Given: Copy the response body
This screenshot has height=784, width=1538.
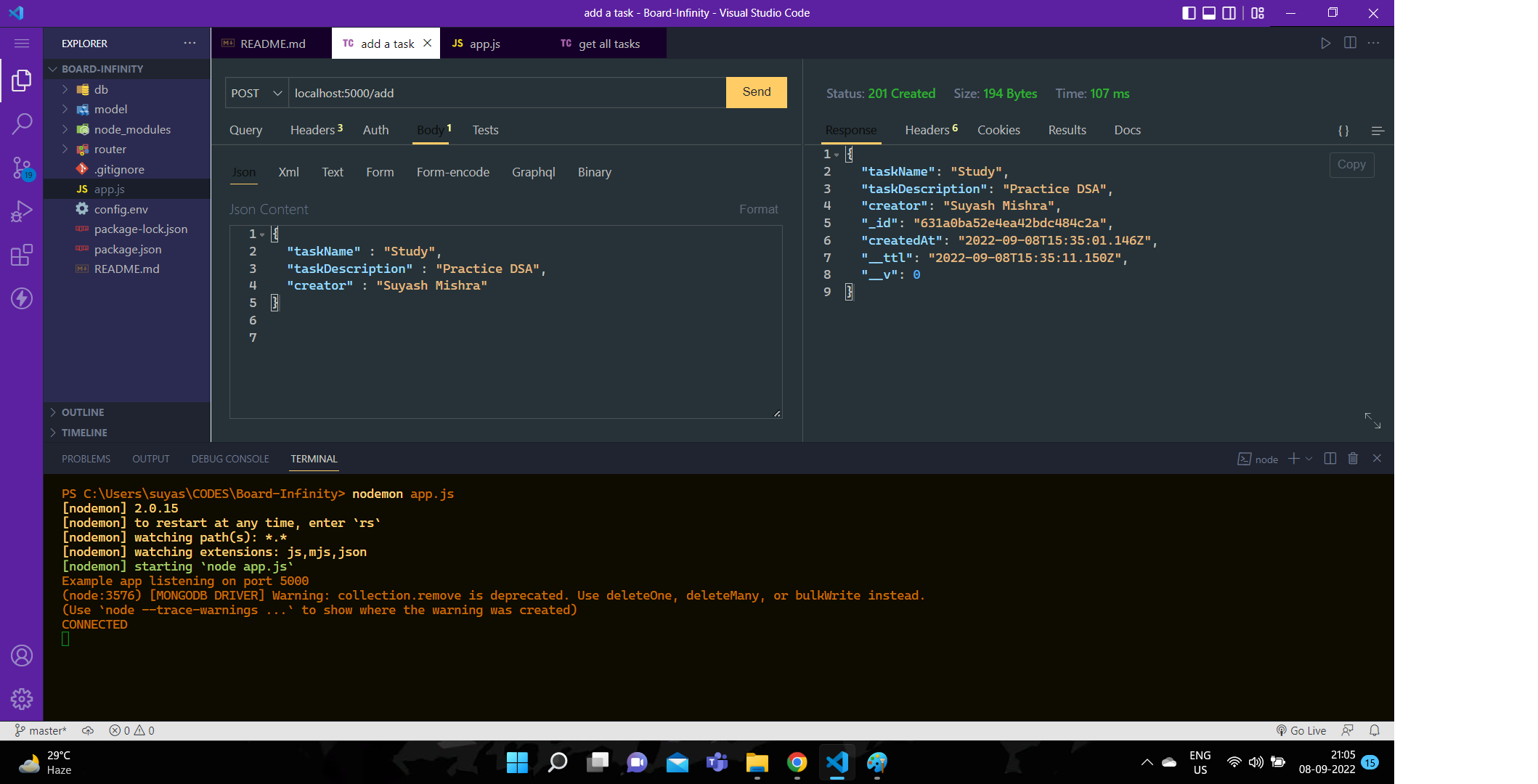Looking at the screenshot, I should coord(1351,165).
